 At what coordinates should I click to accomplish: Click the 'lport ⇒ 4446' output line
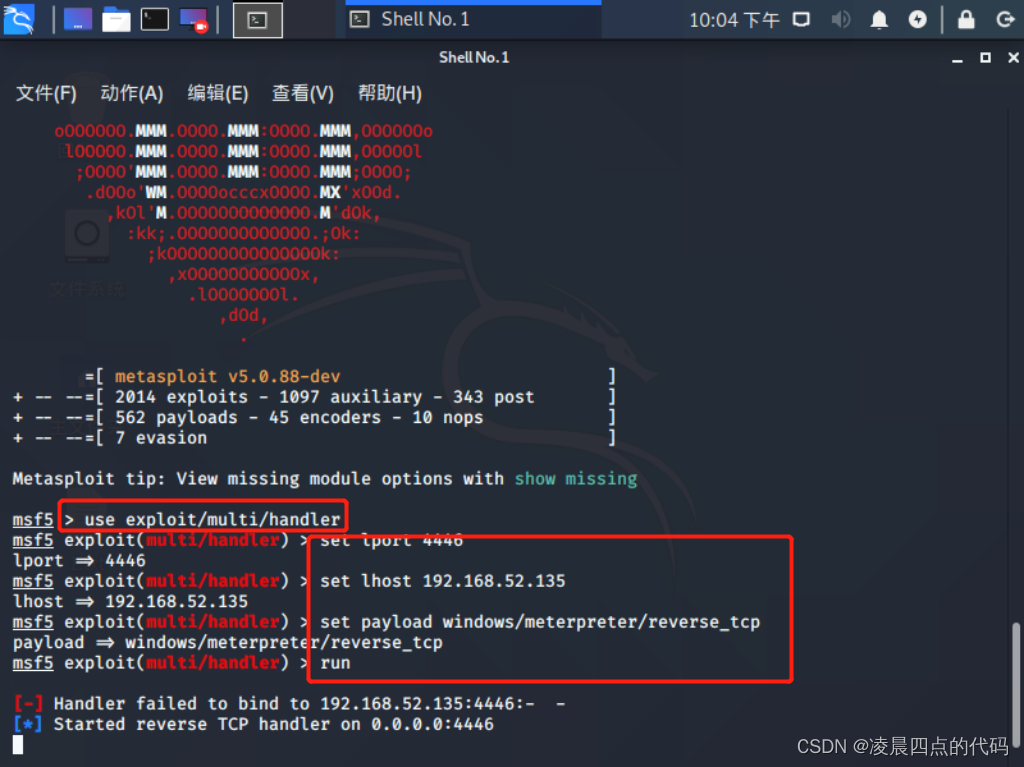[79, 561]
